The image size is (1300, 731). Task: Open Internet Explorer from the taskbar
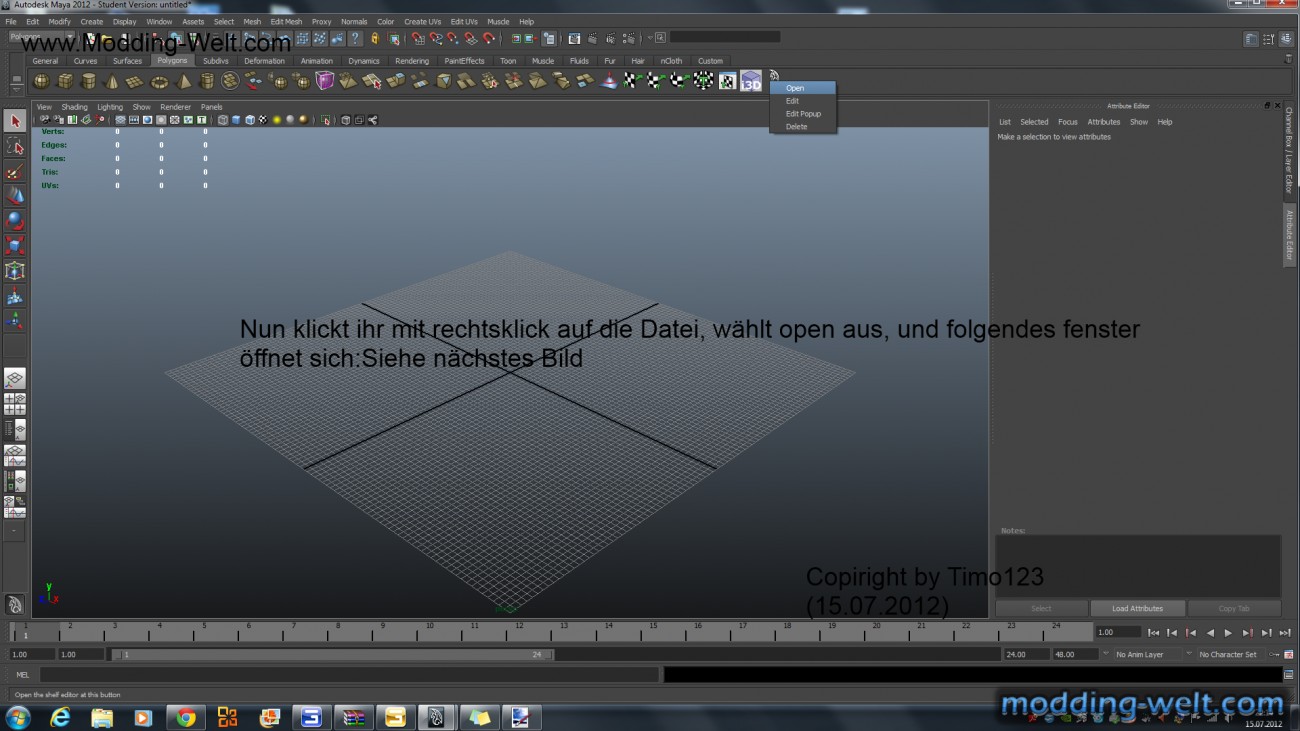pos(60,717)
